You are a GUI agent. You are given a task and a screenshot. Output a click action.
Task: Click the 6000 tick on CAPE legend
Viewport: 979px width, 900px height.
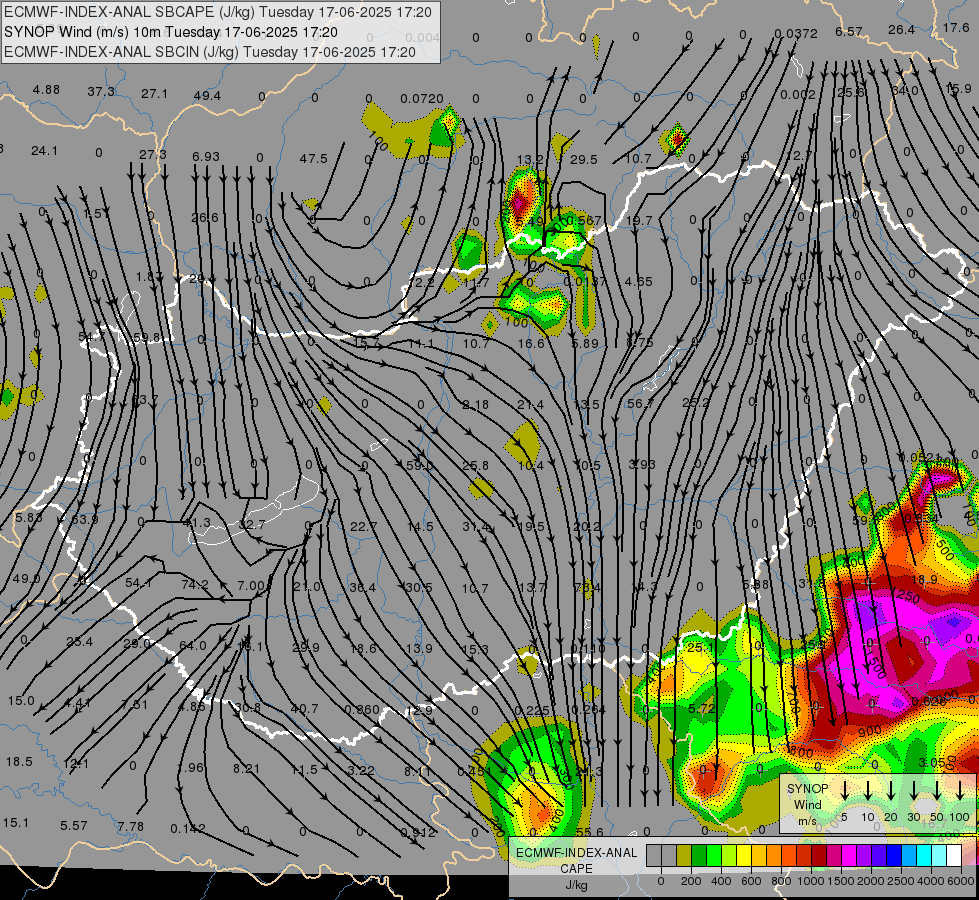tap(960, 881)
